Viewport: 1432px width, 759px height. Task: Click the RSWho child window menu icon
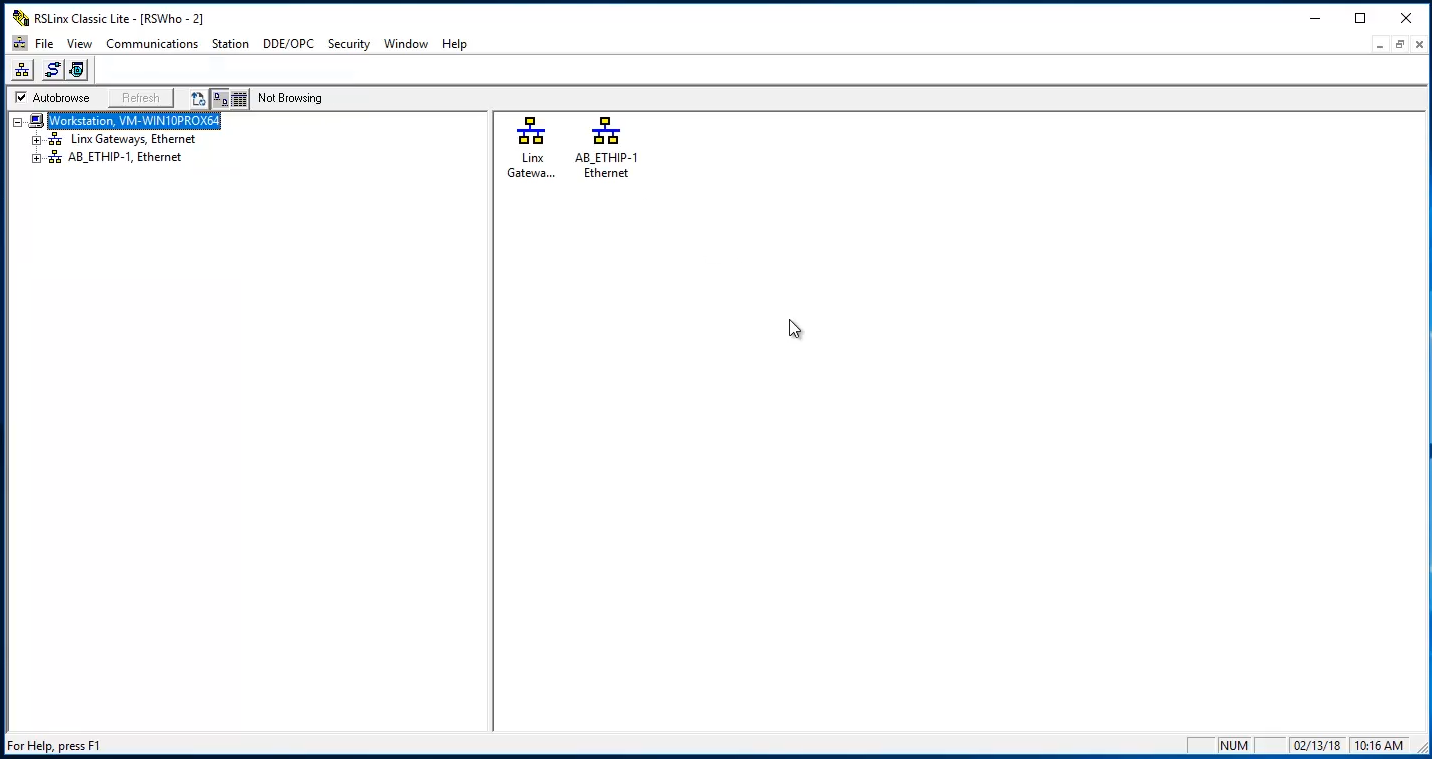(x=19, y=44)
